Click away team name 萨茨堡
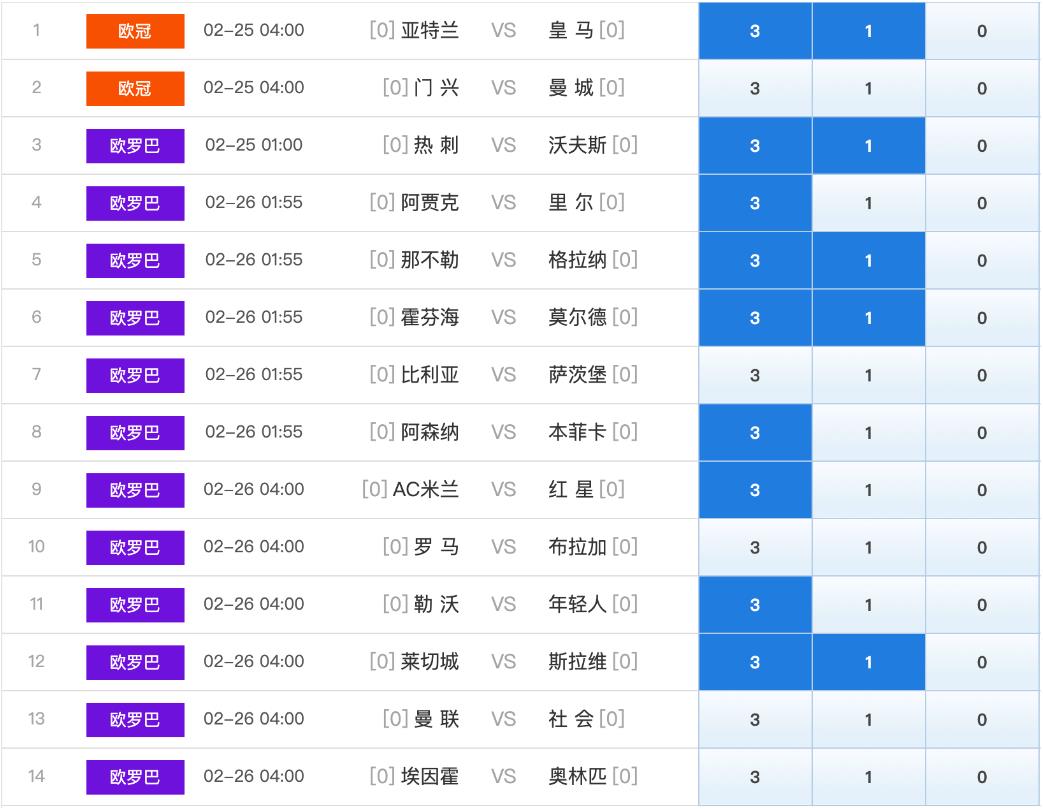 point(577,375)
